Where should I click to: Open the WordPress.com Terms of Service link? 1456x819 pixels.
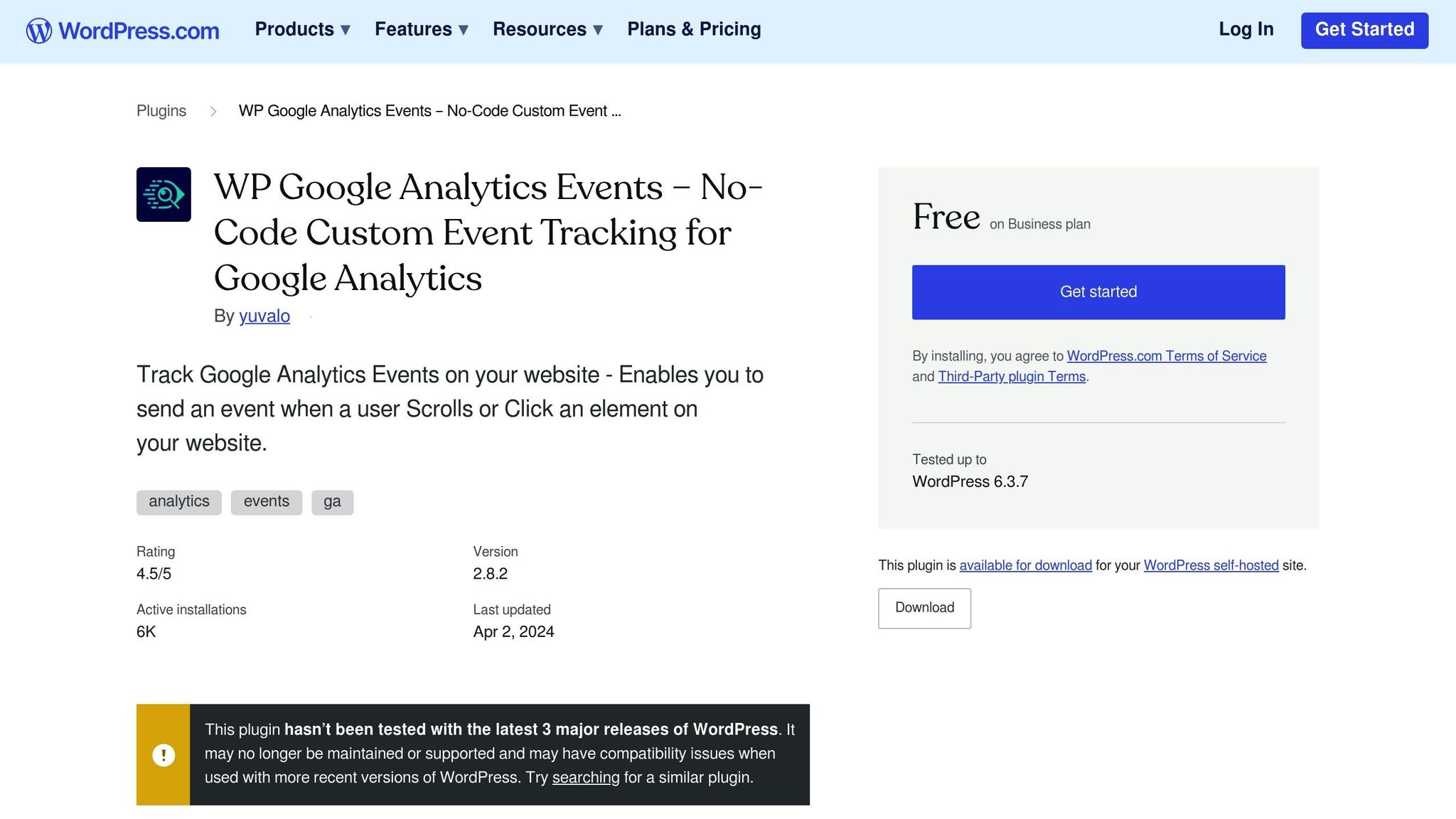pos(1166,355)
